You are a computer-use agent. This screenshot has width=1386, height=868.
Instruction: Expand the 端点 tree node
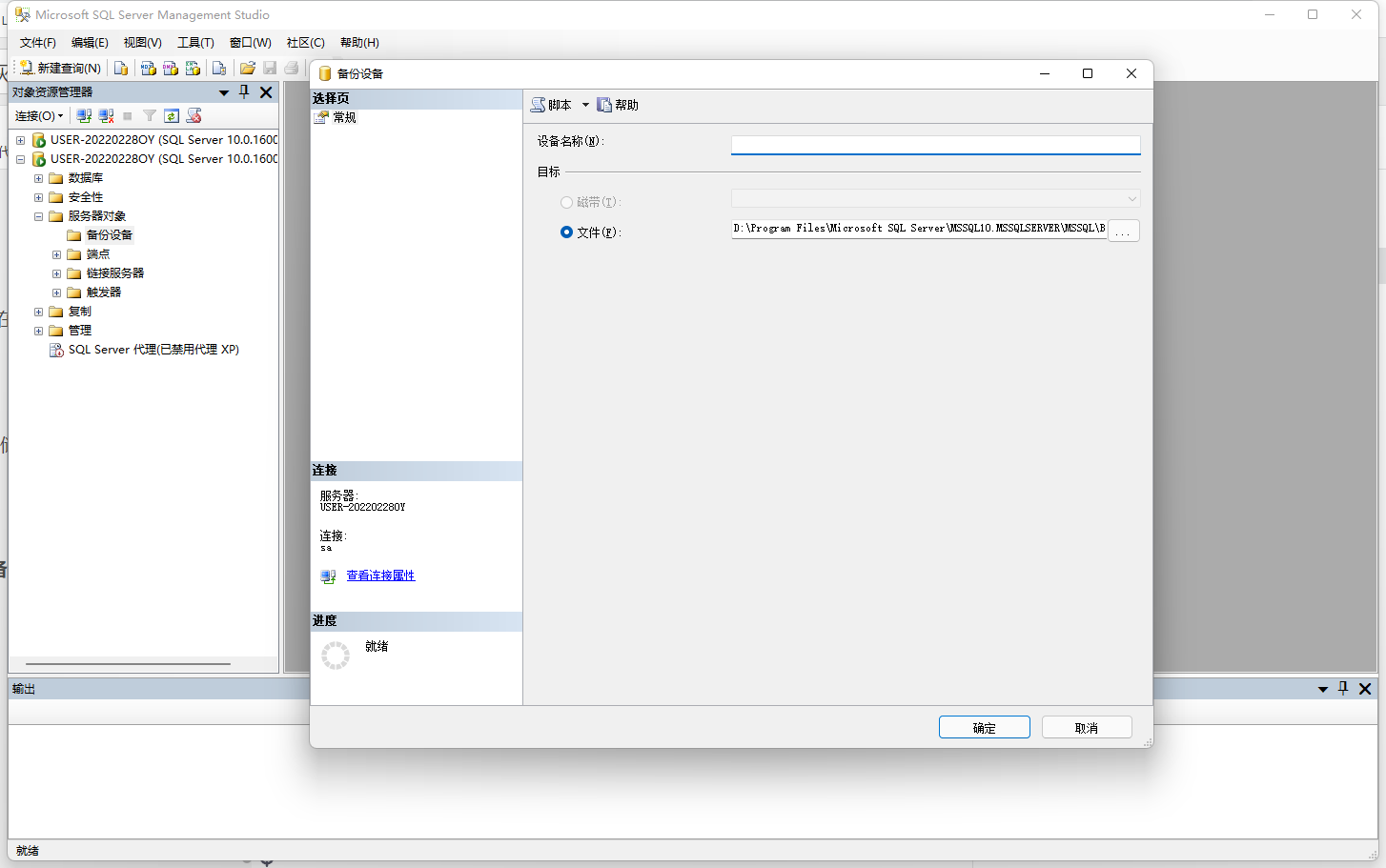[x=56, y=254]
